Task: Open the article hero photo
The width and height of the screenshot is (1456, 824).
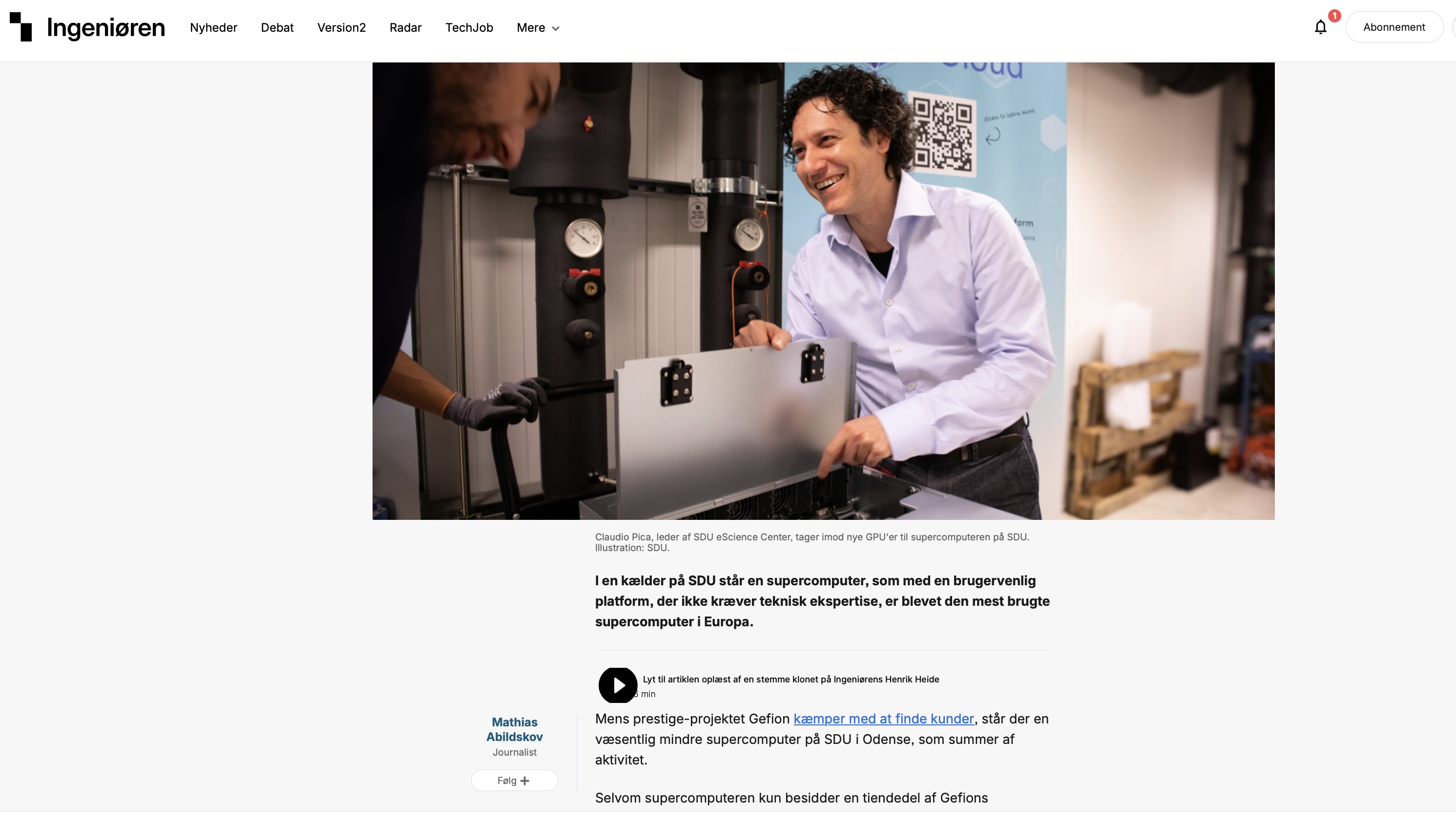Action: click(x=823, y=291)
